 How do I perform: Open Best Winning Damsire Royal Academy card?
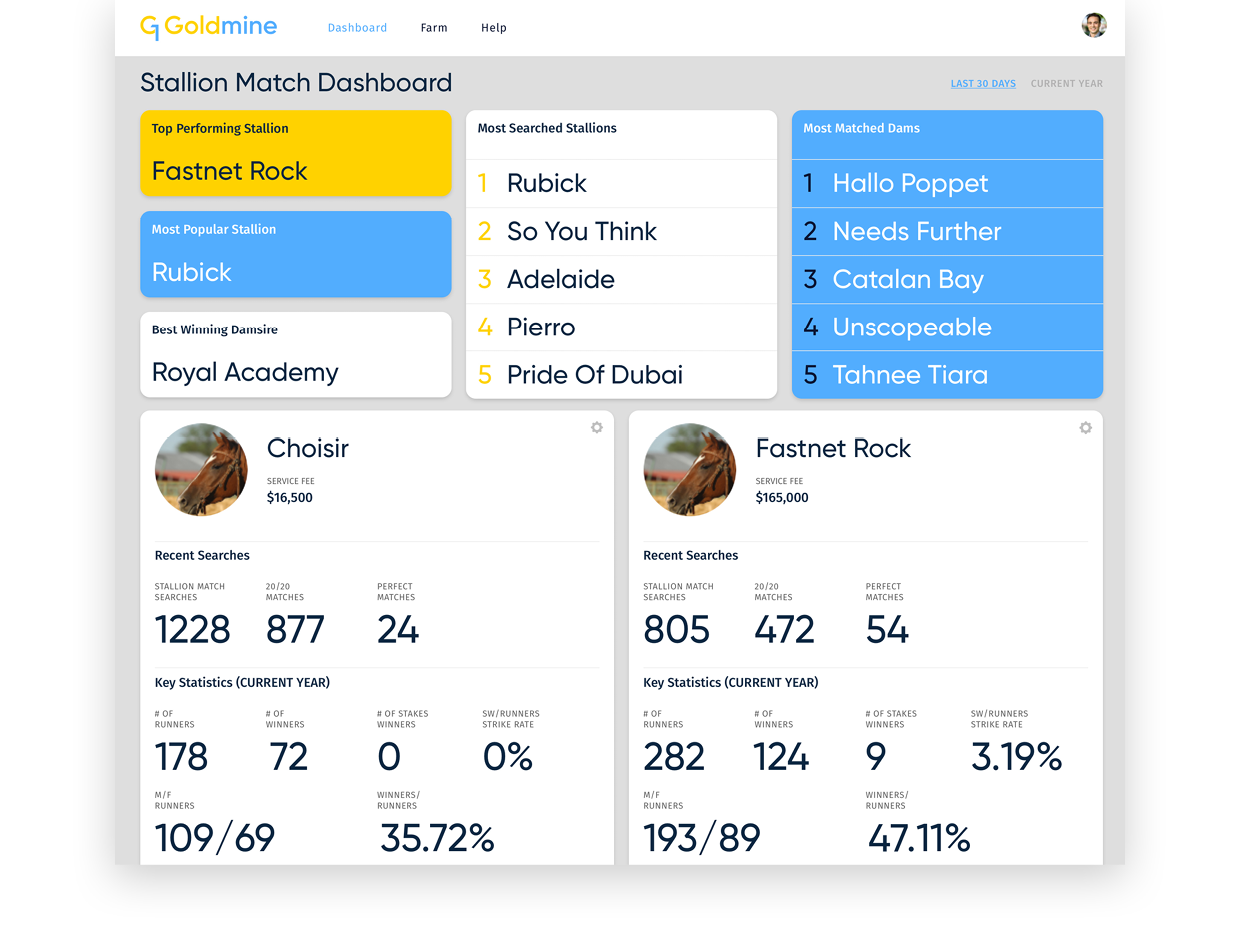point(296,354)
